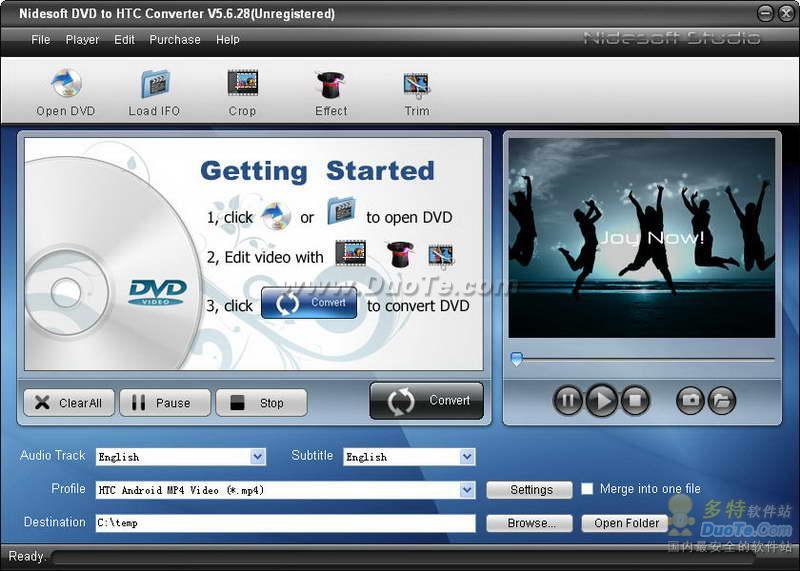Viewport: 800px width, 571px height.
Task: Click the Clear All button
Action: click(x=69, y=403)
